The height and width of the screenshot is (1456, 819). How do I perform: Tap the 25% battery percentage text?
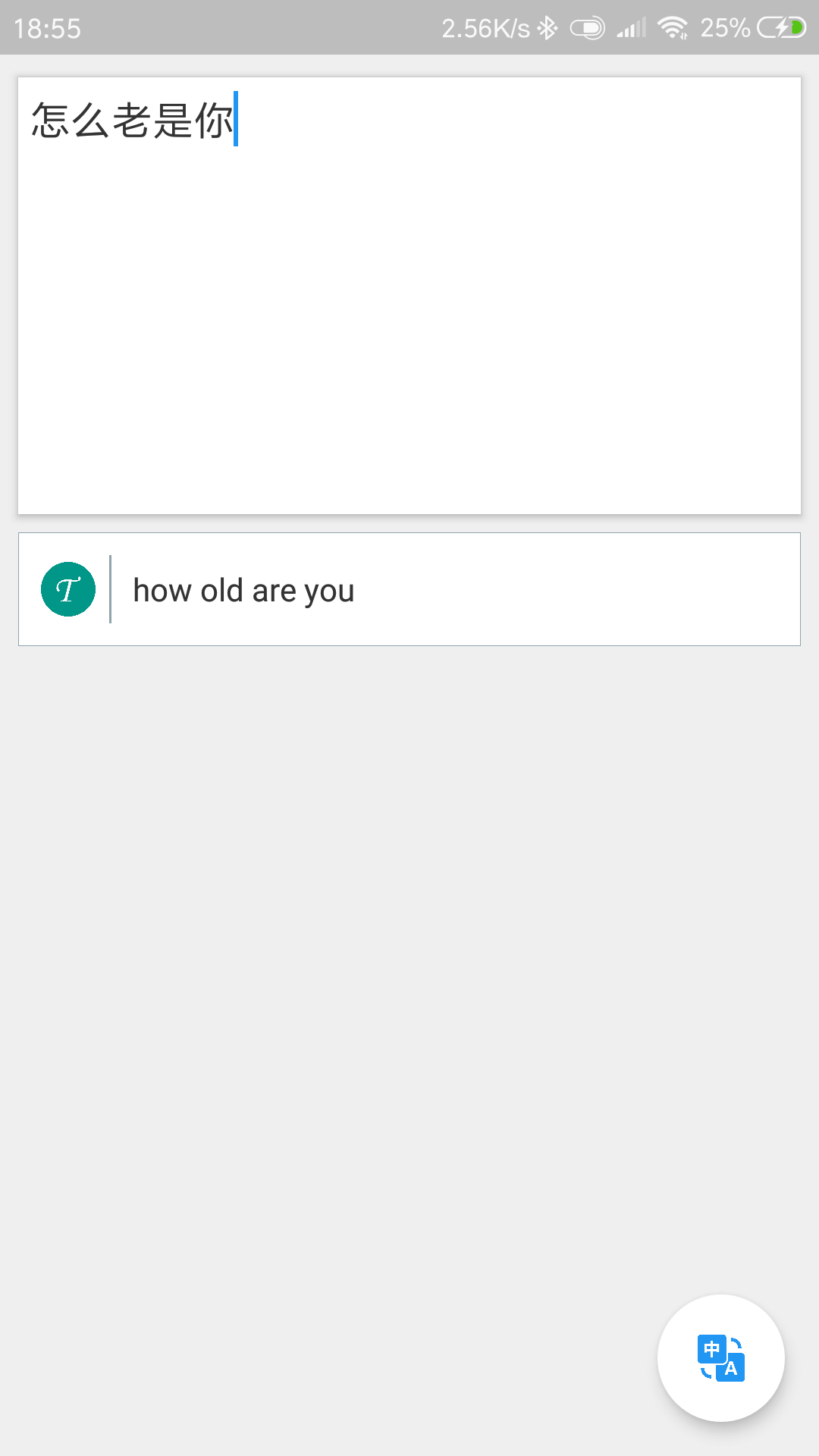726,28
